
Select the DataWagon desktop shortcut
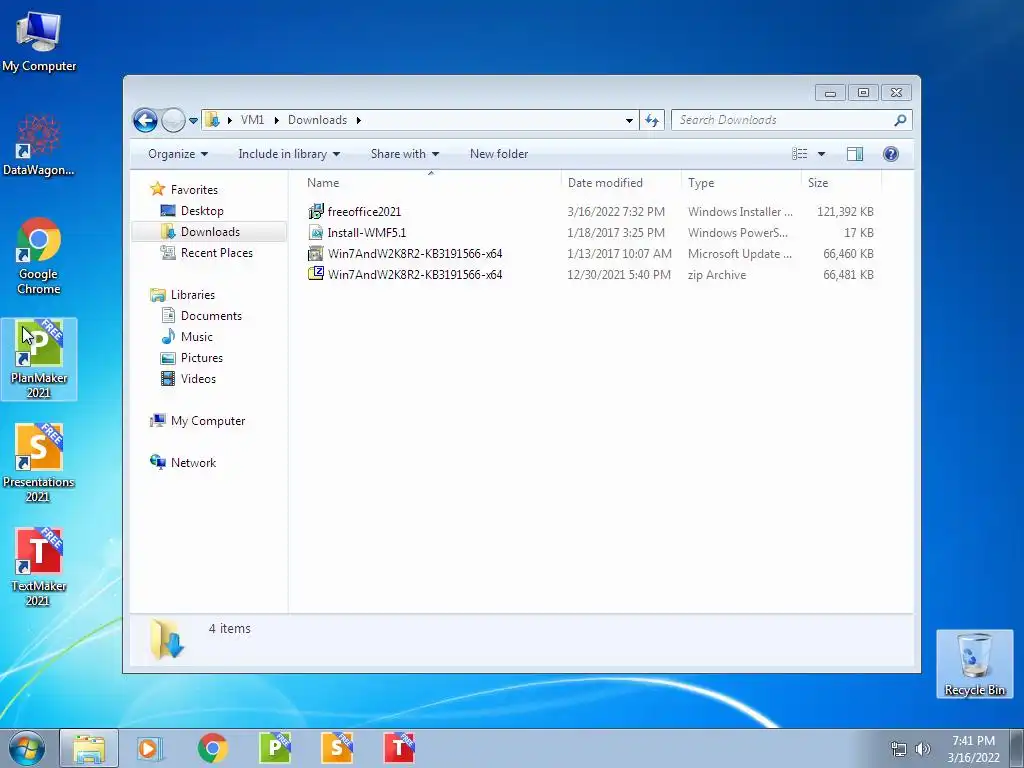click(39, 145)
